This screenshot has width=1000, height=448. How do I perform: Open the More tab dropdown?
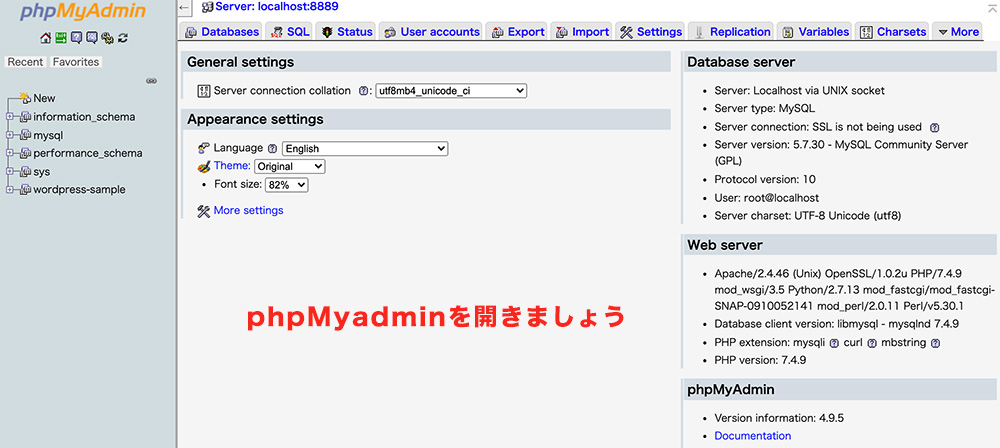[x=958, y=31]
